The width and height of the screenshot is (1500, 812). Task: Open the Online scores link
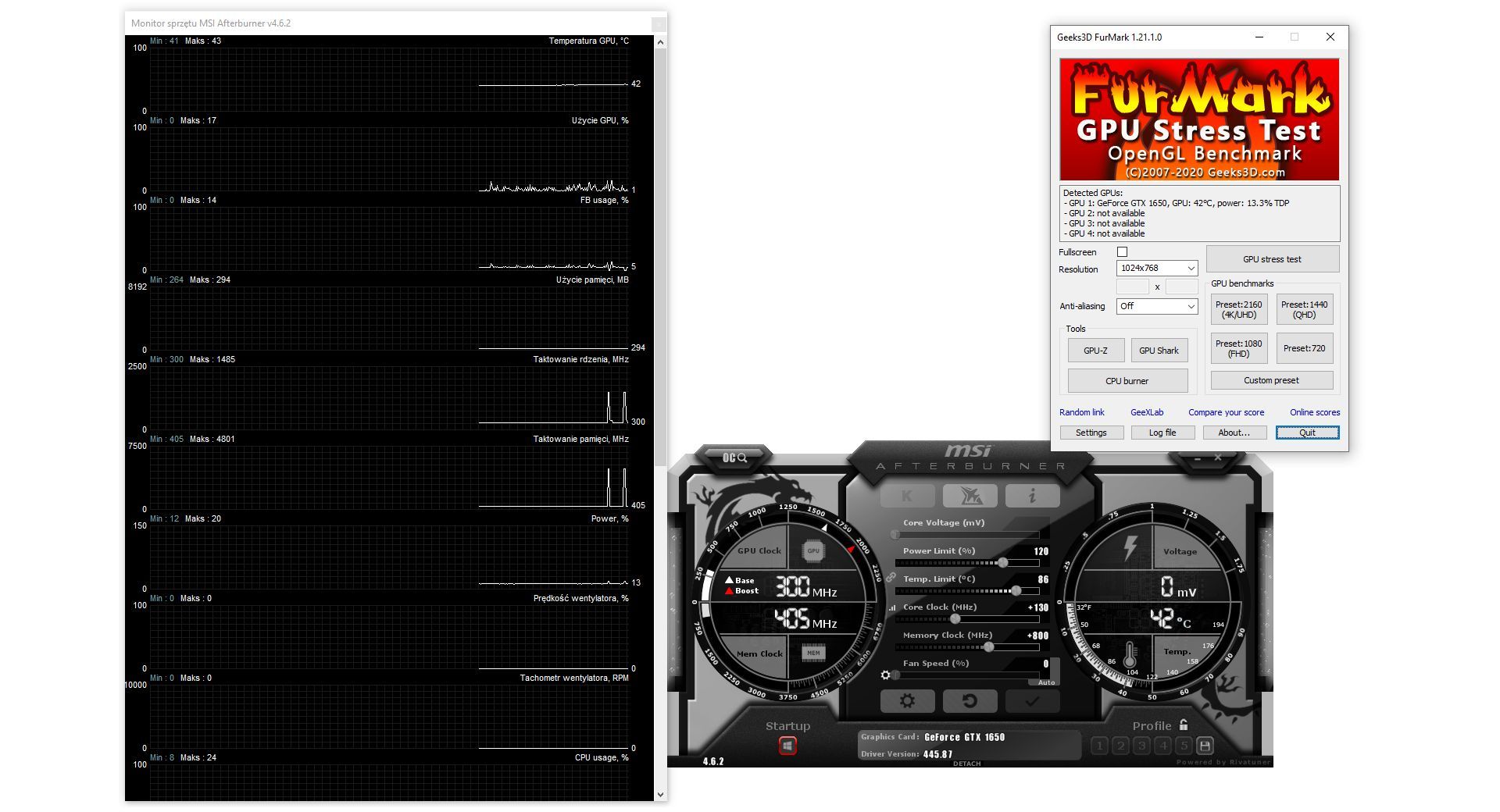coord(1314,412)
